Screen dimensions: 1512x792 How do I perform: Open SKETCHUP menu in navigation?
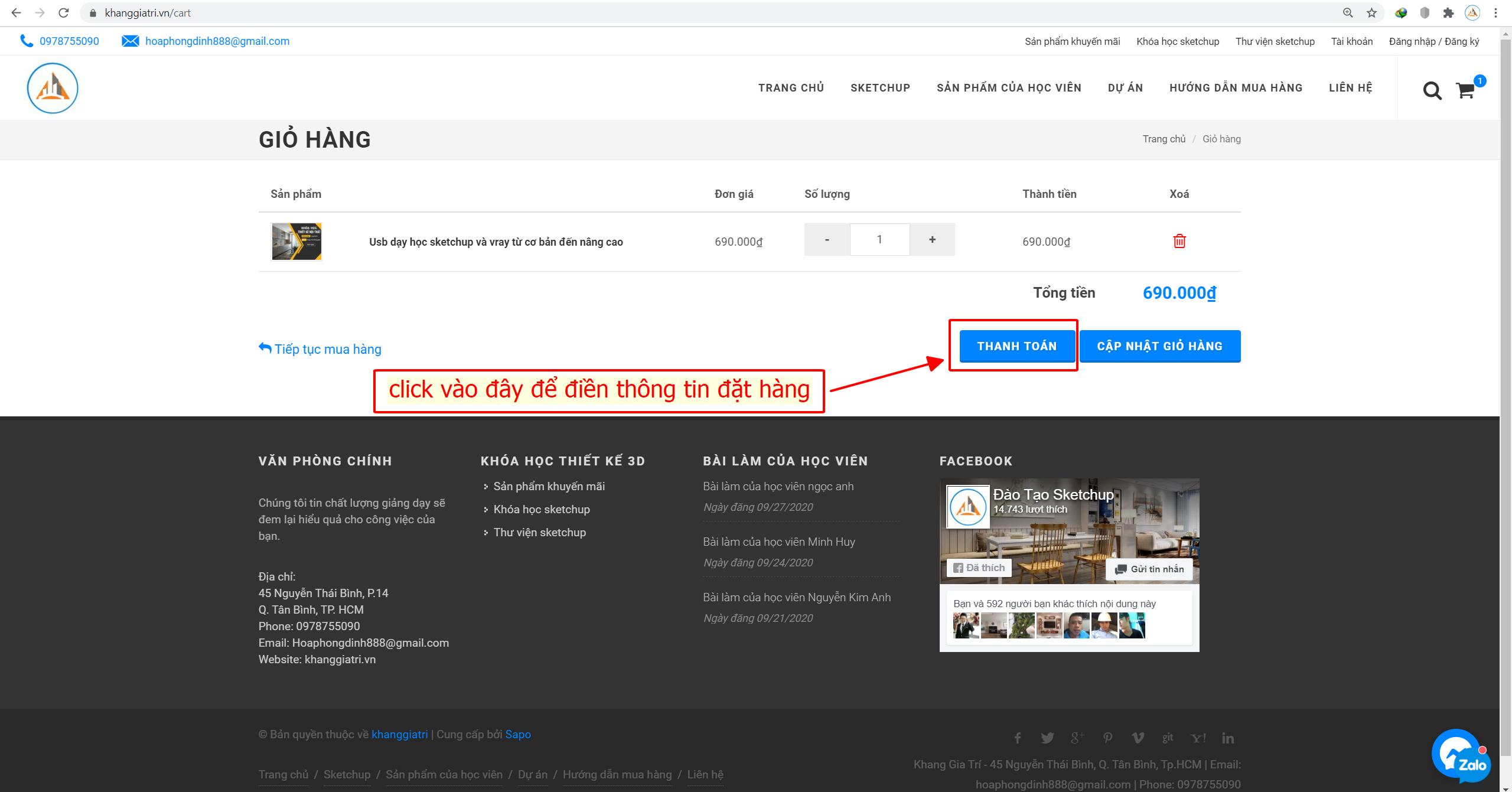[880, 88]
